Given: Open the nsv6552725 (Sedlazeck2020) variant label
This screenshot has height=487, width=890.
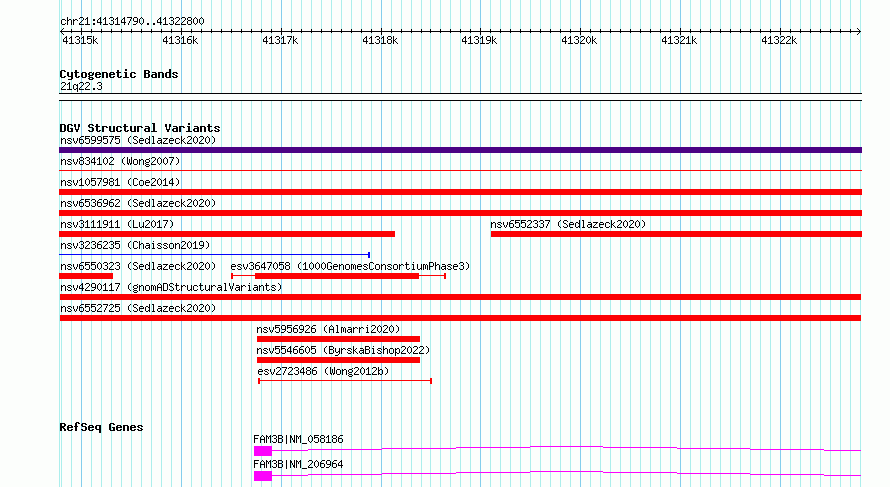Looking at the screenshot, I should [138, 308].
